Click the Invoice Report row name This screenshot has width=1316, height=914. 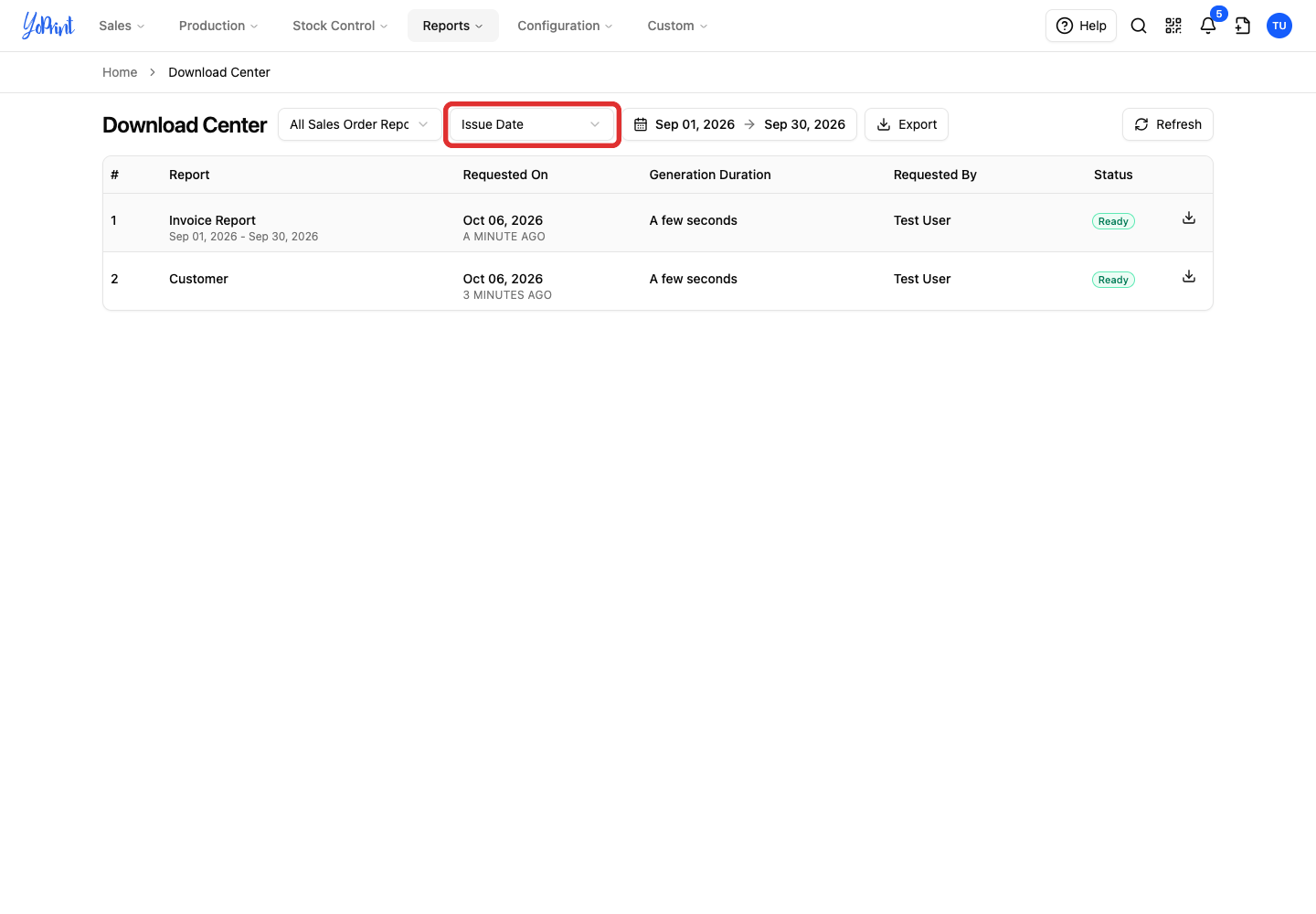212,220
